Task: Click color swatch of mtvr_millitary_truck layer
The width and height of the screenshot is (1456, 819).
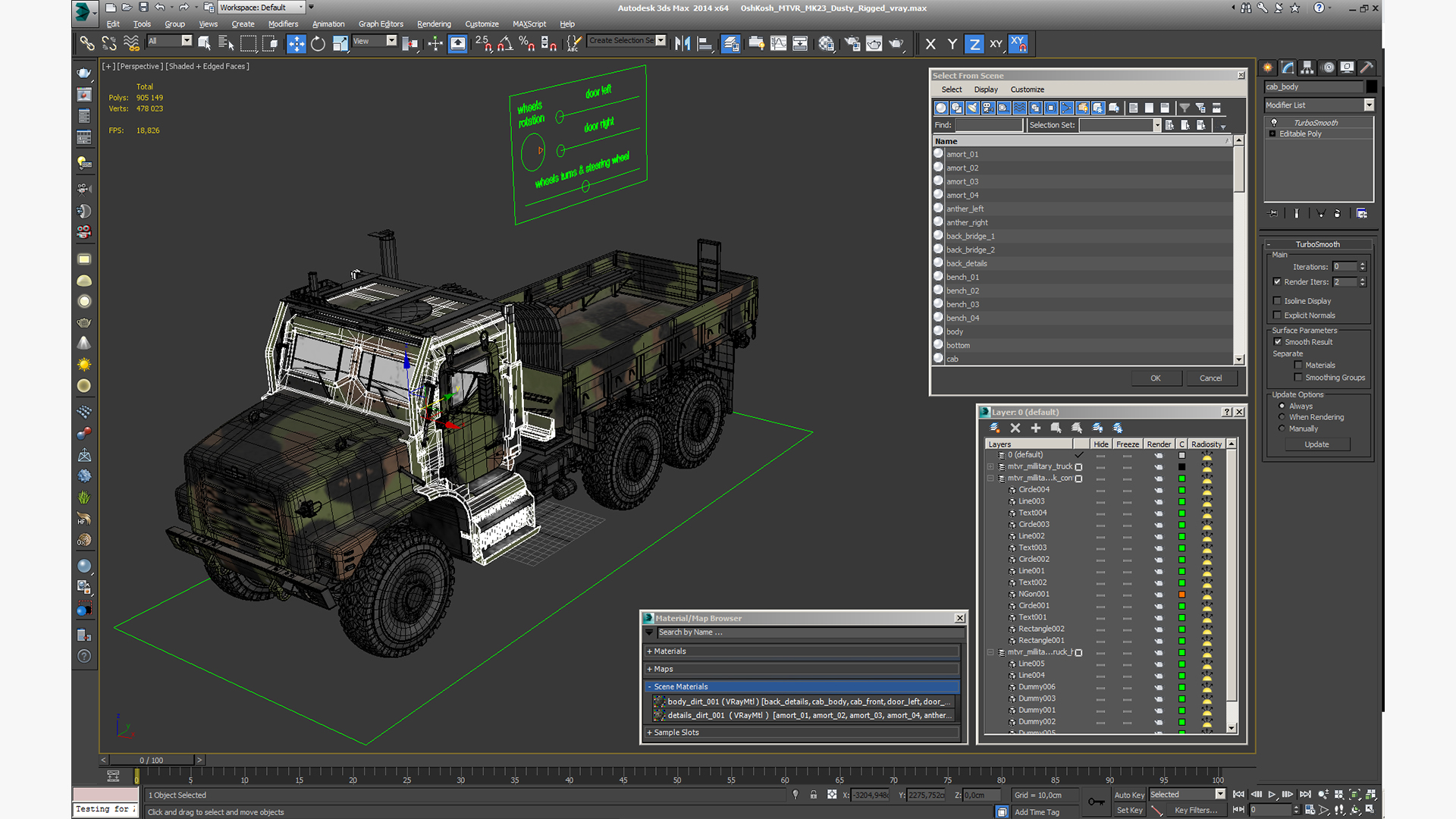Action: [1181, 467]
